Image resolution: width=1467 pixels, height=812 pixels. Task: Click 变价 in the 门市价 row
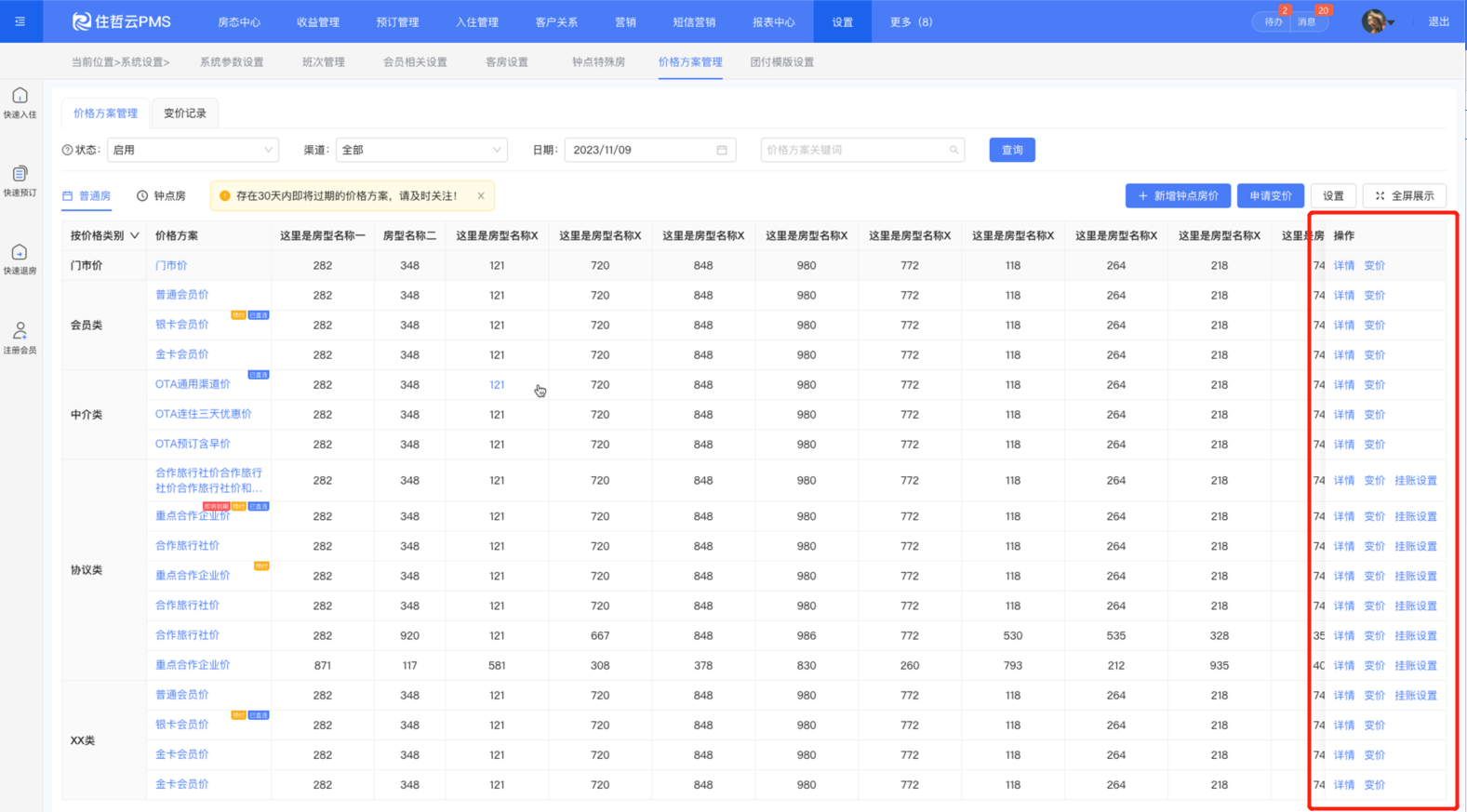point(1375,265)
